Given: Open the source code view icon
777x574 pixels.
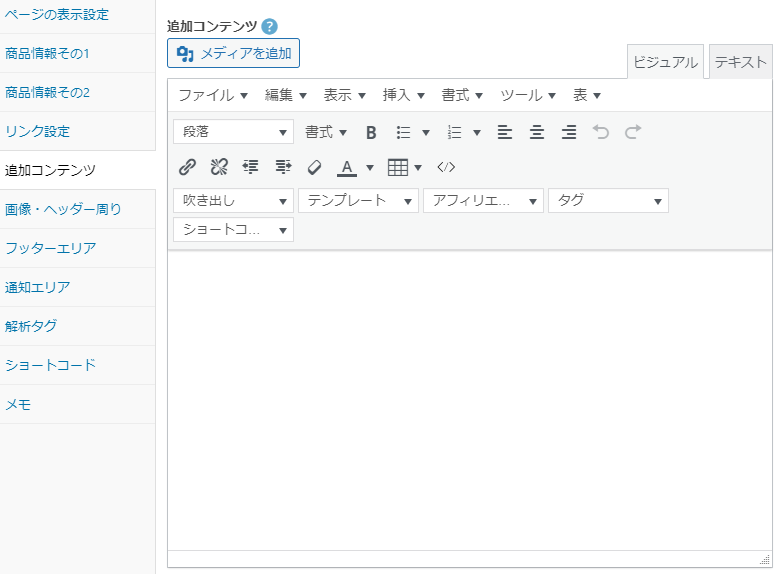Looking at the screenshot, I should click(x=446, y=167).
